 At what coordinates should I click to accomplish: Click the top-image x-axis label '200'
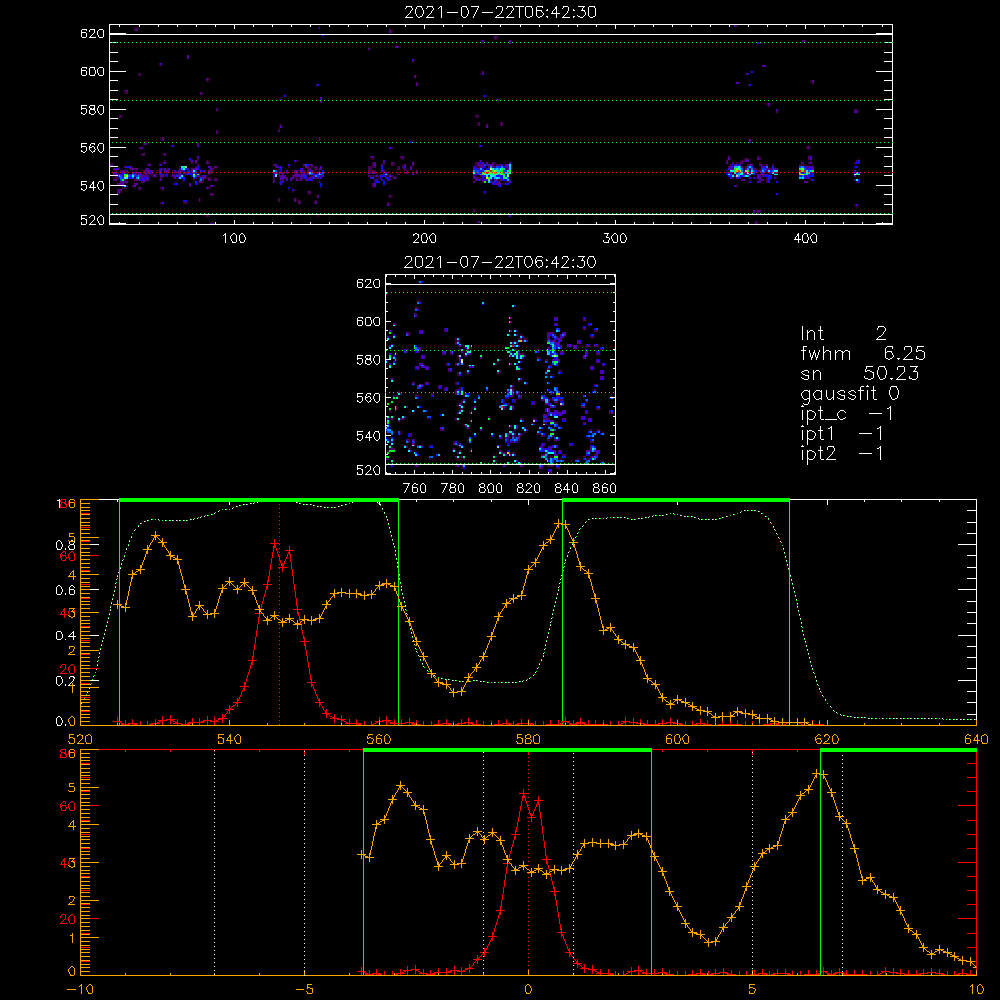point(424,239)
